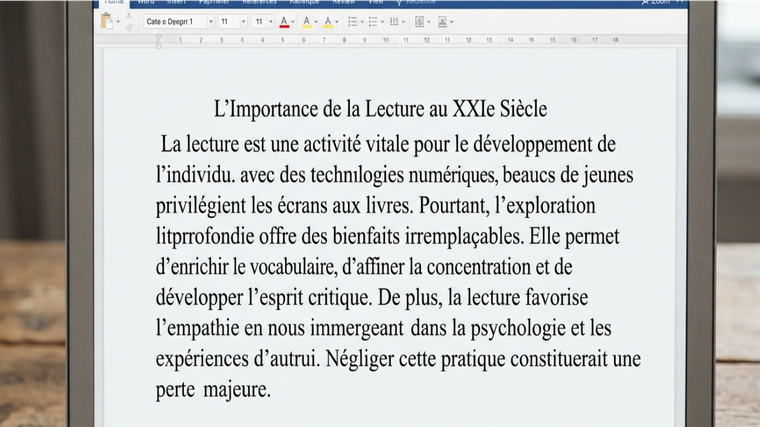Image resolution: width=760 pixels, height=427 pixels.
Task: Click the word "l'empathie"
Action: coord(197,329)
